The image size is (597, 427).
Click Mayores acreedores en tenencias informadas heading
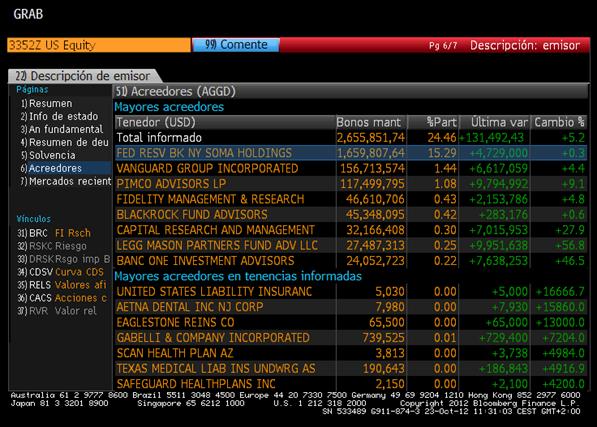(238, 276)
